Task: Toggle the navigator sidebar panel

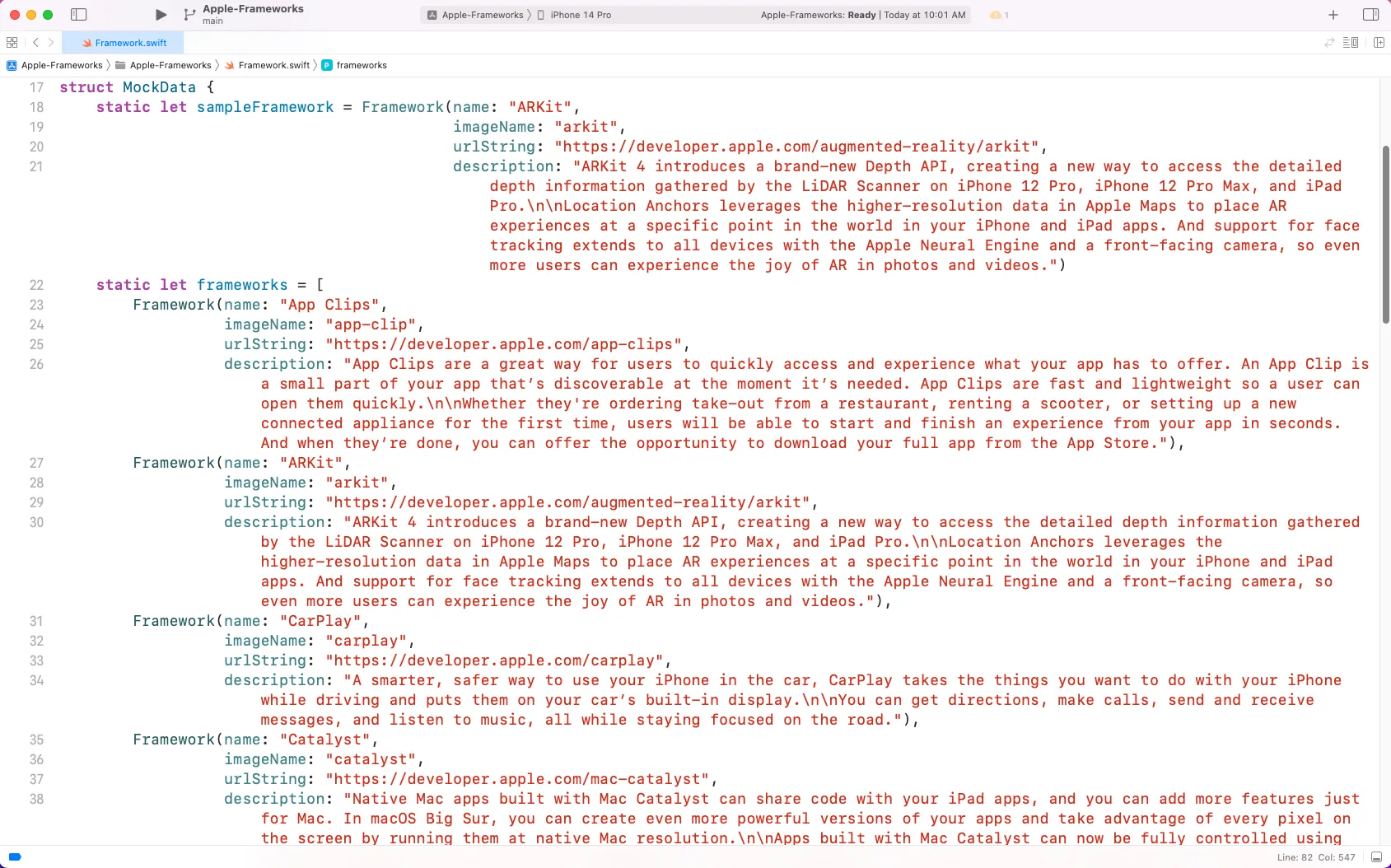Action: (79, 15)
